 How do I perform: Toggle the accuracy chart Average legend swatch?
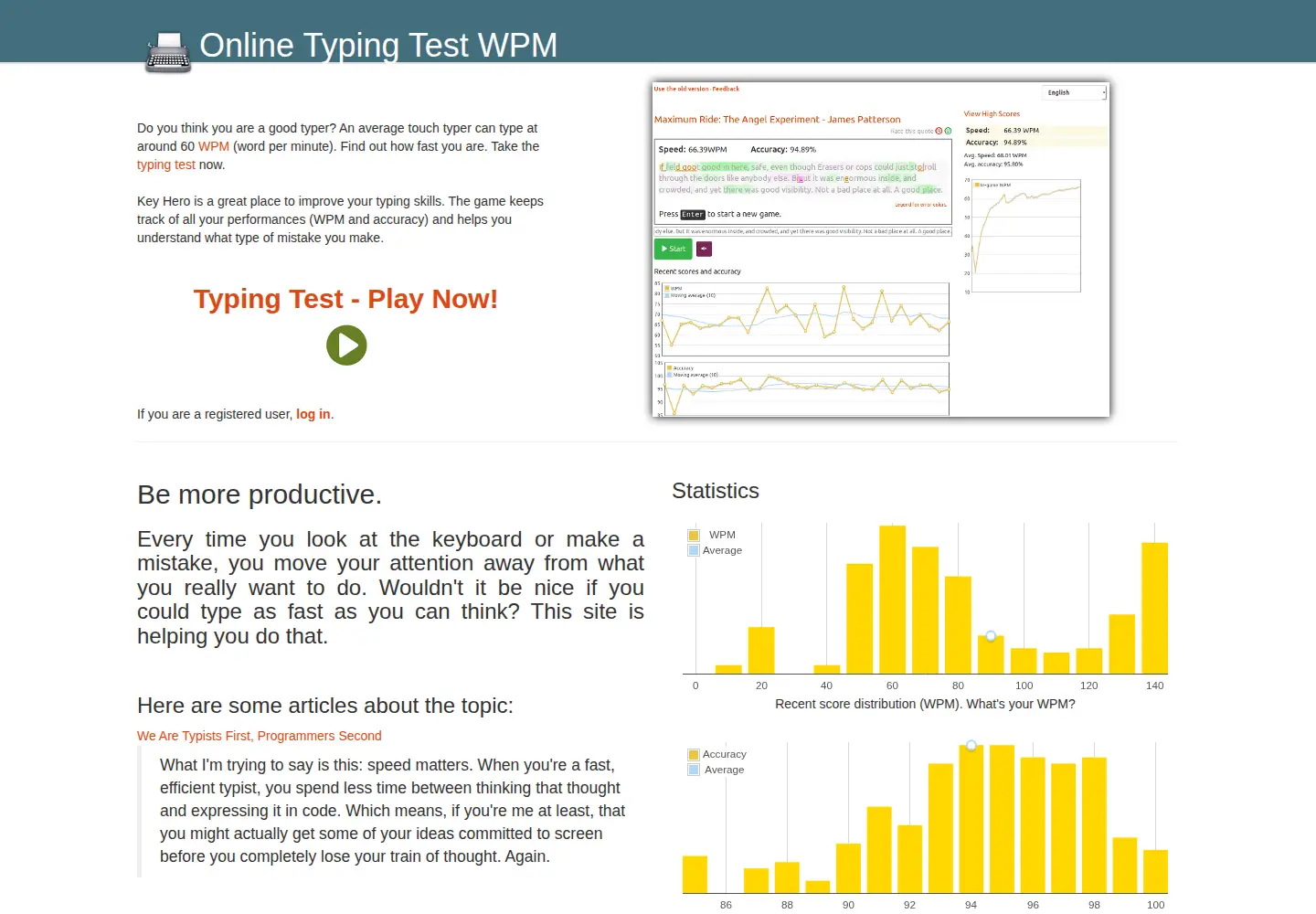(x=694, y=771)
